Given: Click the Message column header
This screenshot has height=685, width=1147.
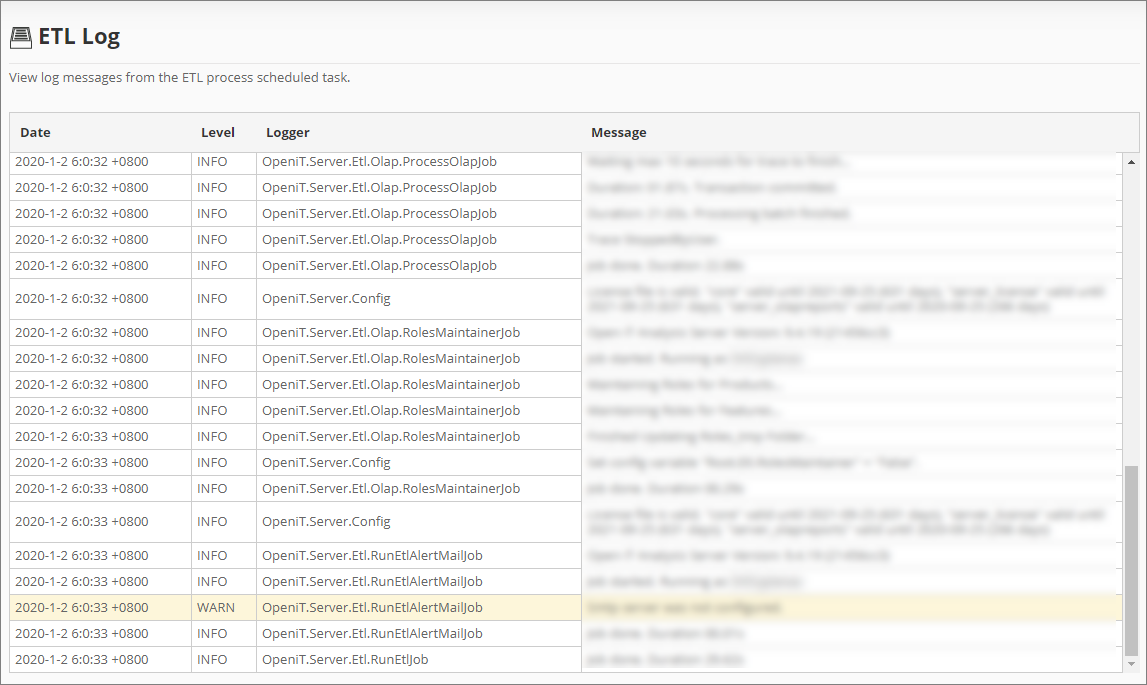Looking at the screenshot, I should (x=619, y=132).
